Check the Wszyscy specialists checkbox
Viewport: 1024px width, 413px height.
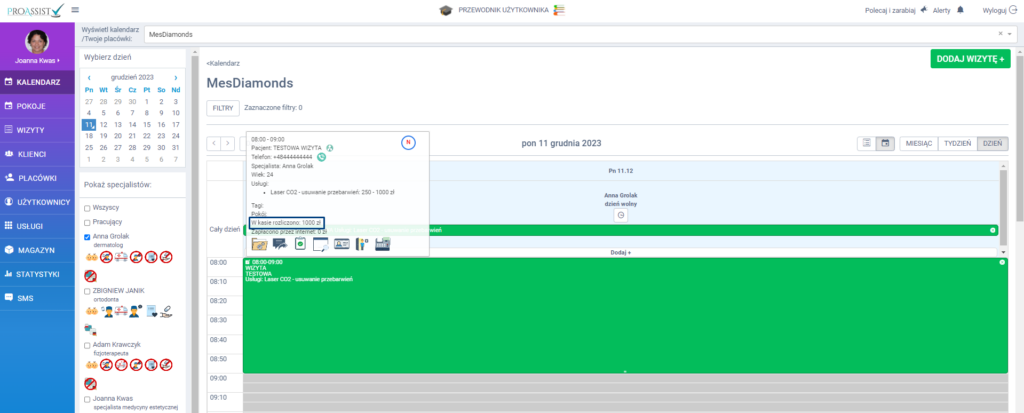click(88, 208)
